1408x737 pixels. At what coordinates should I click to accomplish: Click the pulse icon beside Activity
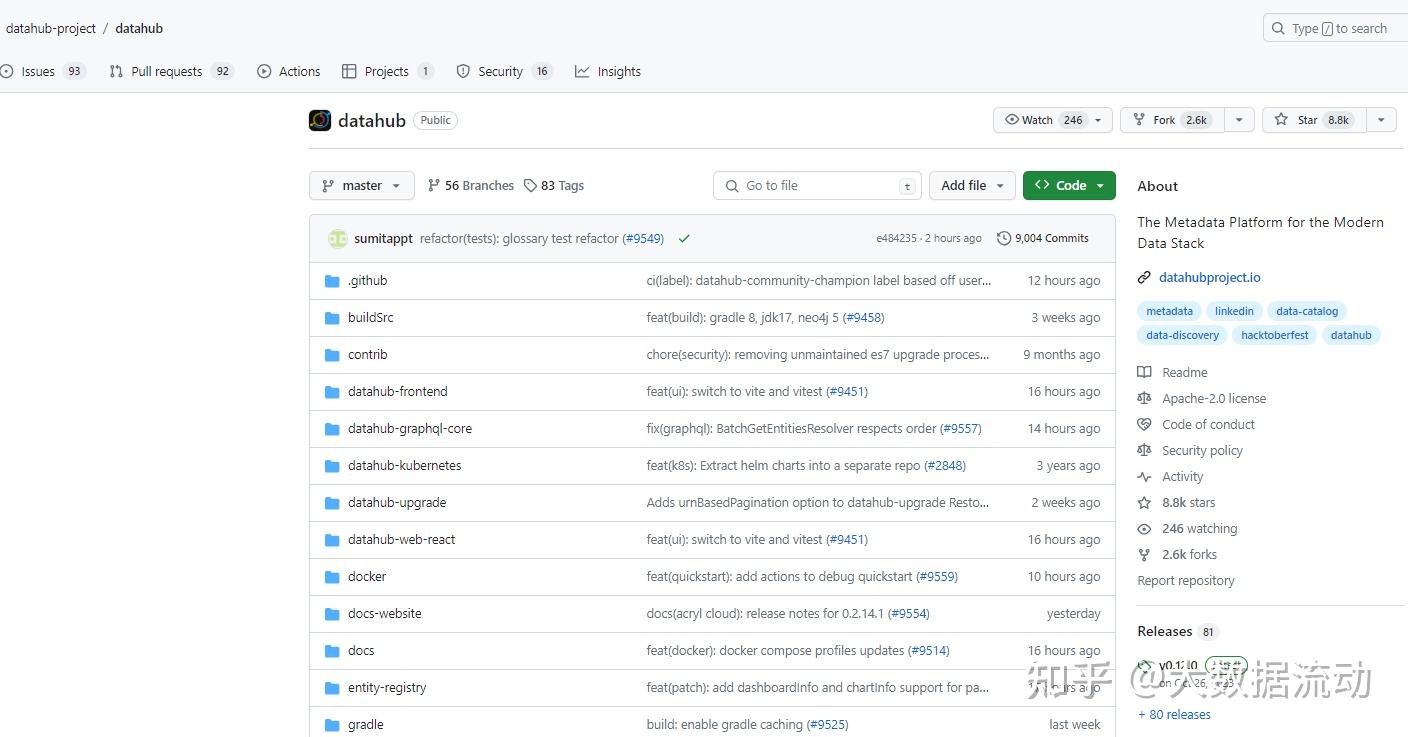tap(1144, 477)
